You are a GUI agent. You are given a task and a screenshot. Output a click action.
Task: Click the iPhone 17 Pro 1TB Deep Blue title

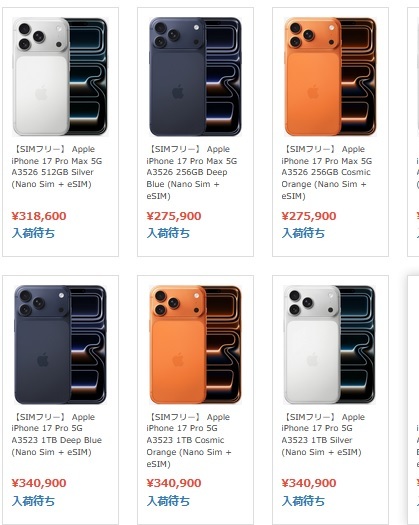pos(57,434)
